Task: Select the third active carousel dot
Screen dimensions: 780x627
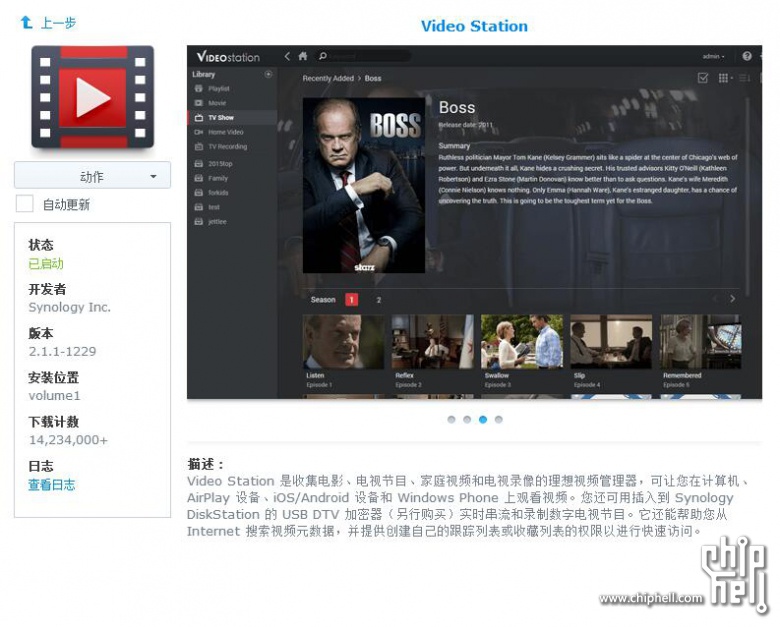Action: coord(483,419)
